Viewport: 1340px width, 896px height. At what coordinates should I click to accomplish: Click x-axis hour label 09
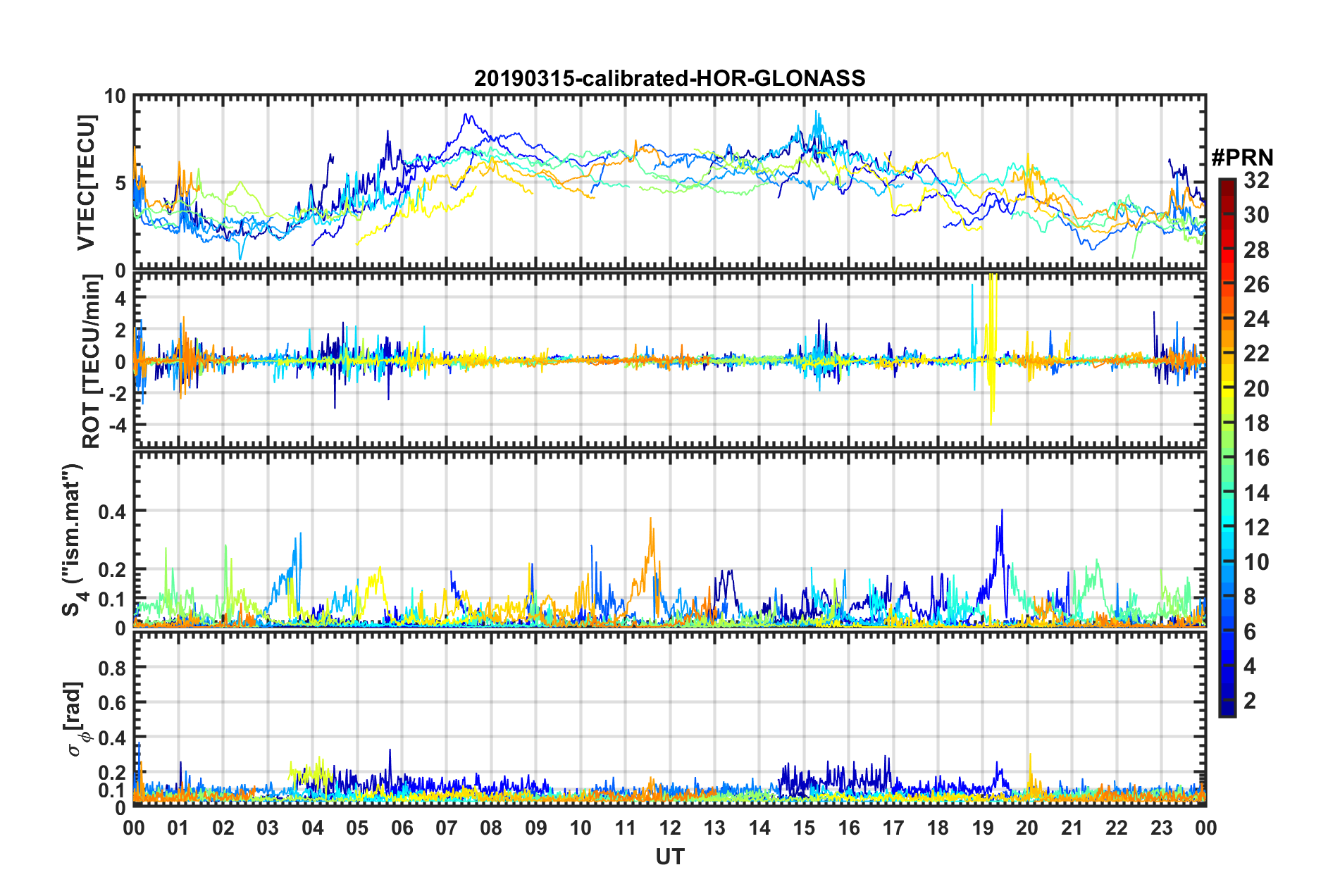pyautogui.click(x=536, y=828)
